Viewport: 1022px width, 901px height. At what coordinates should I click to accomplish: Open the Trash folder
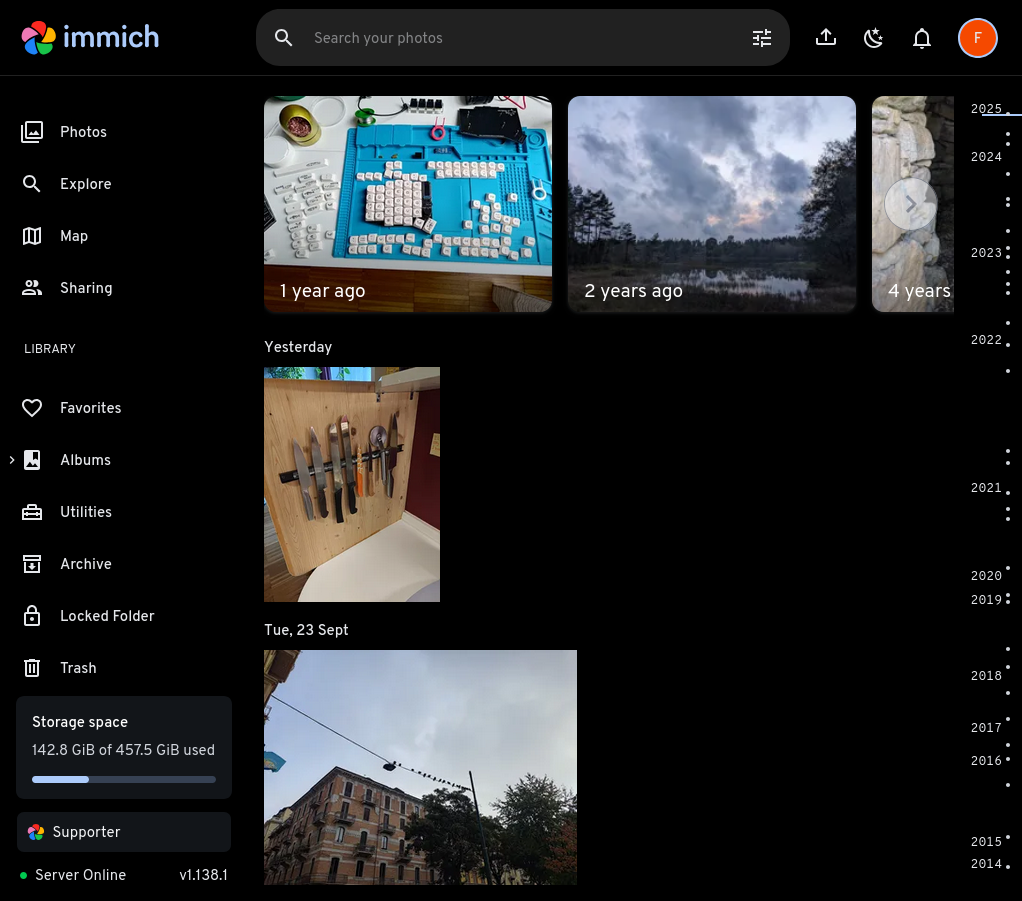pyautogui.click(x=78, y=668)
